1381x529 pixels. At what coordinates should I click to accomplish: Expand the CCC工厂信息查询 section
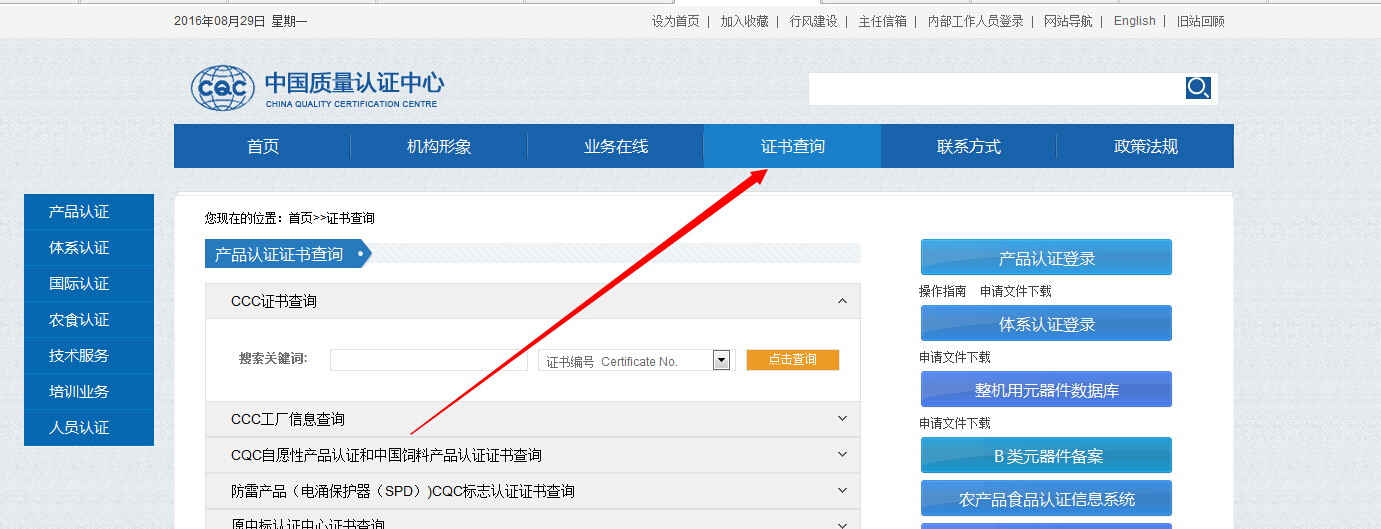[842, 419]
